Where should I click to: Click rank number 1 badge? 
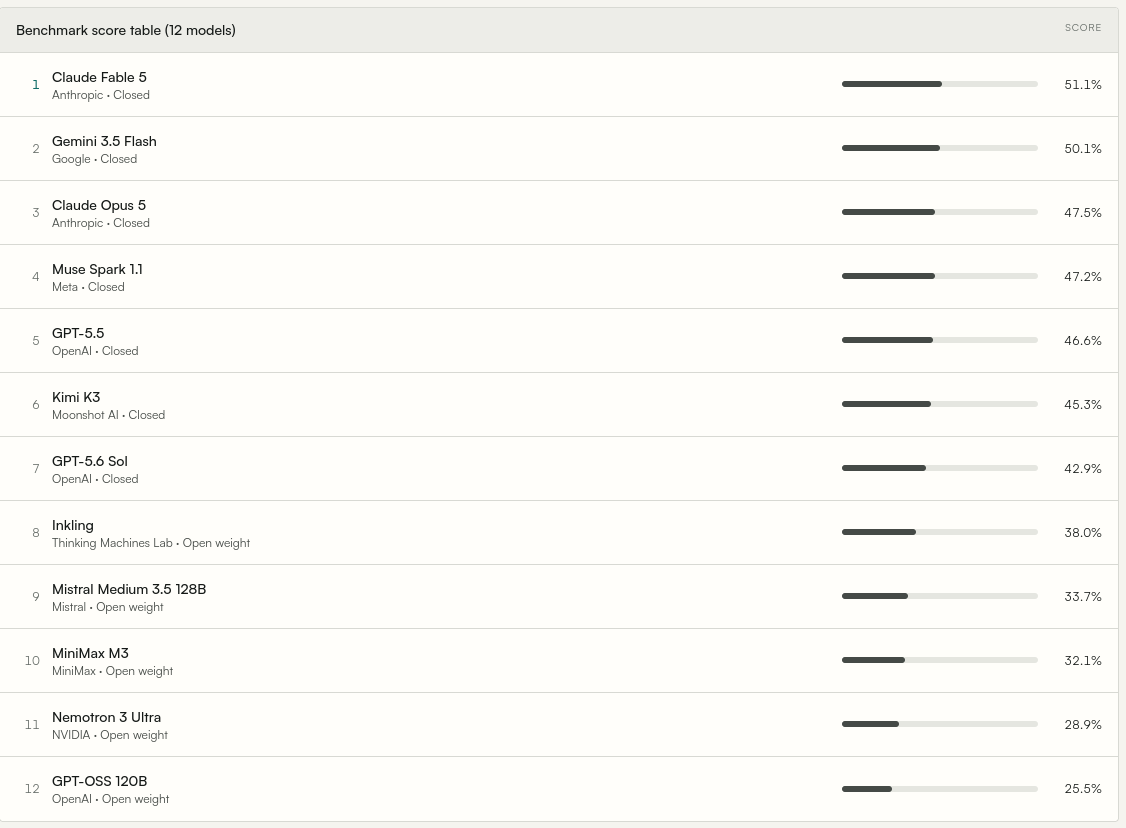pos(35,85)
